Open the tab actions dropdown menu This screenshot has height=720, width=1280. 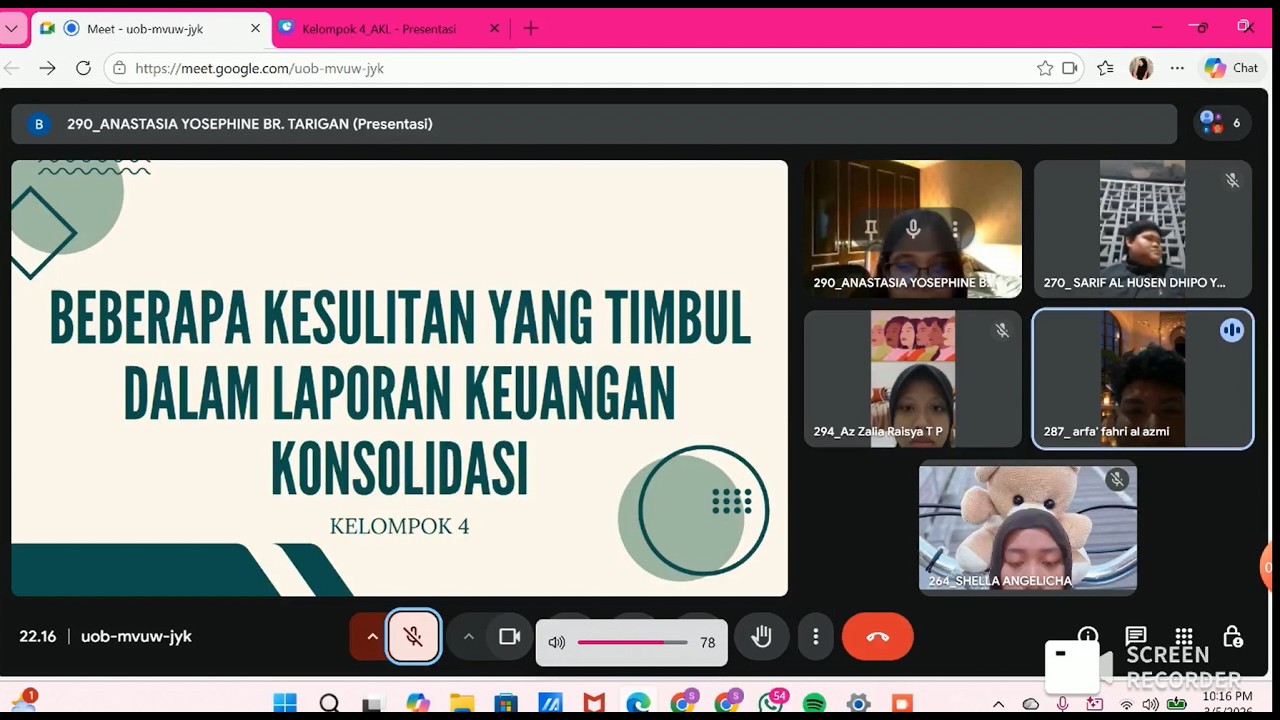coord(12,28)
